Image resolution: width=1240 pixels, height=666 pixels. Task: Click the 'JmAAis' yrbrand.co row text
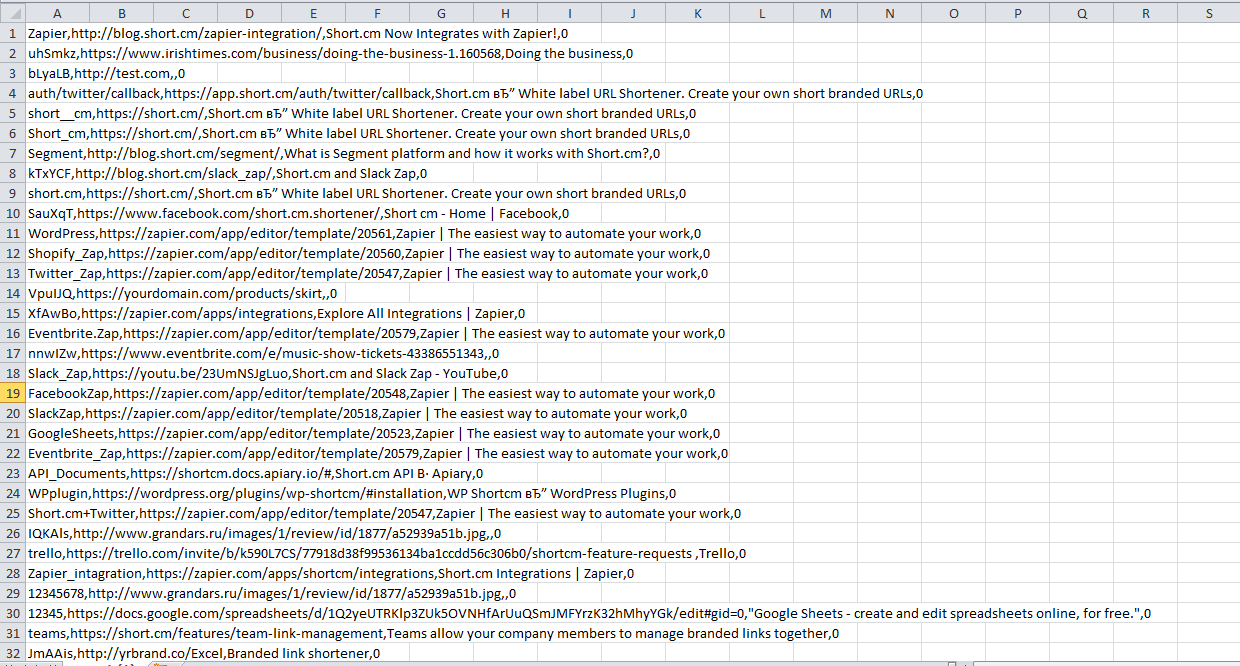click(203, 653)
